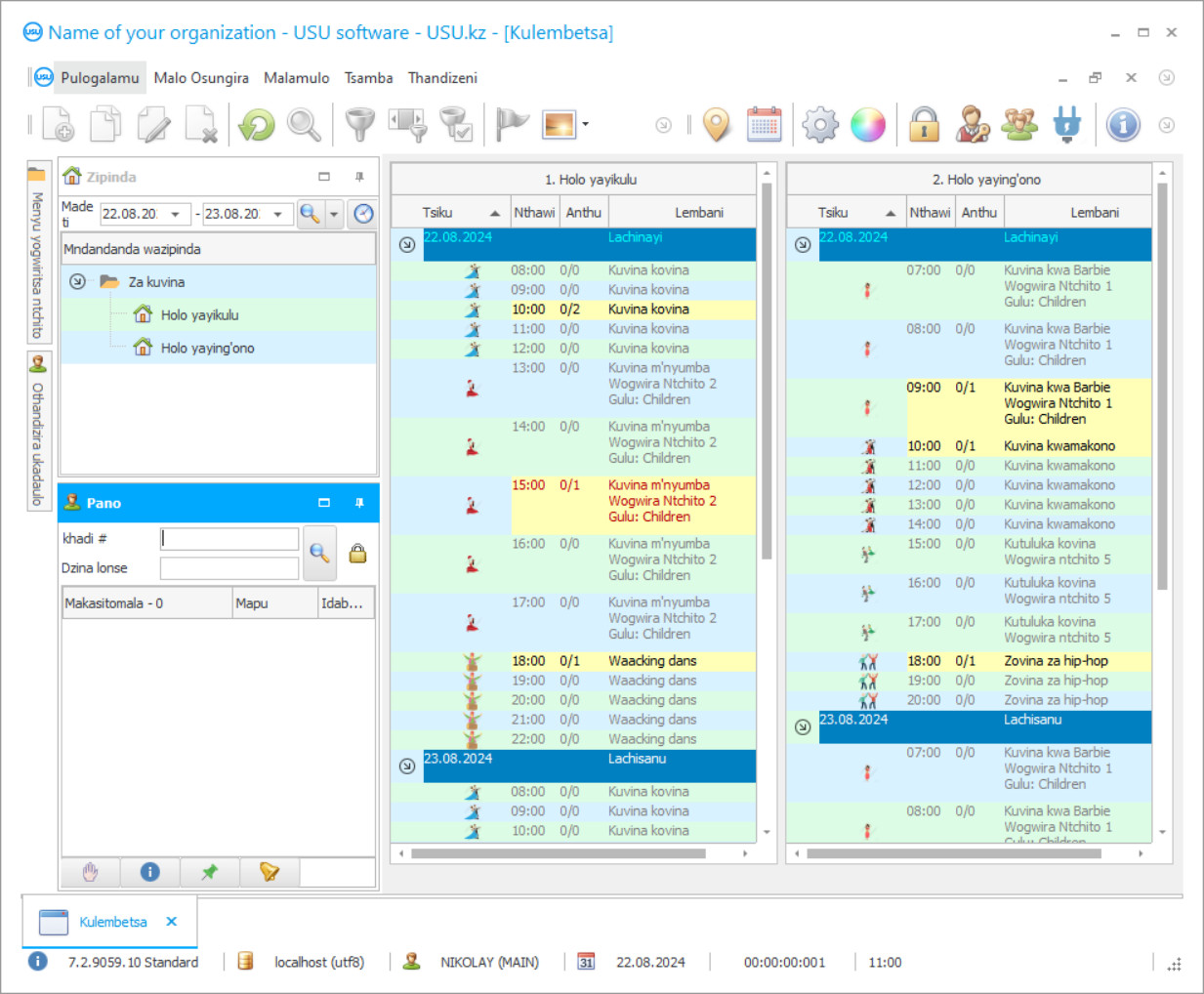Click the padlock icon in the toolbar

(x=924, y=125)
